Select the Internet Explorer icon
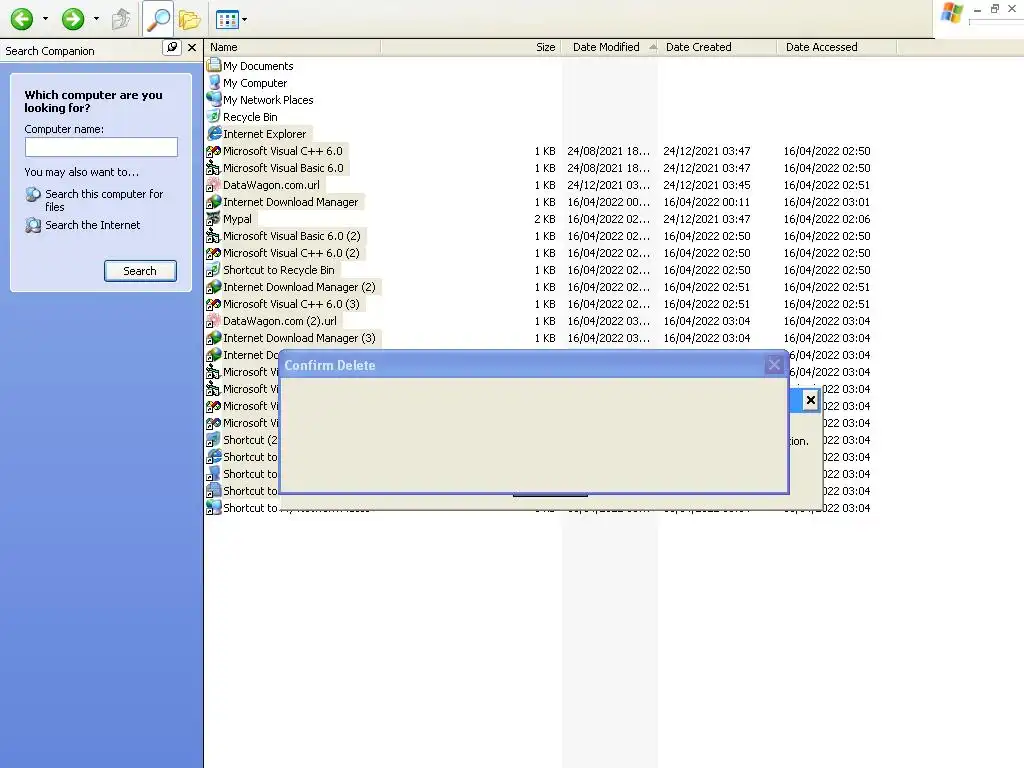This screenshot has width=1024, height=768. point(214,133)
